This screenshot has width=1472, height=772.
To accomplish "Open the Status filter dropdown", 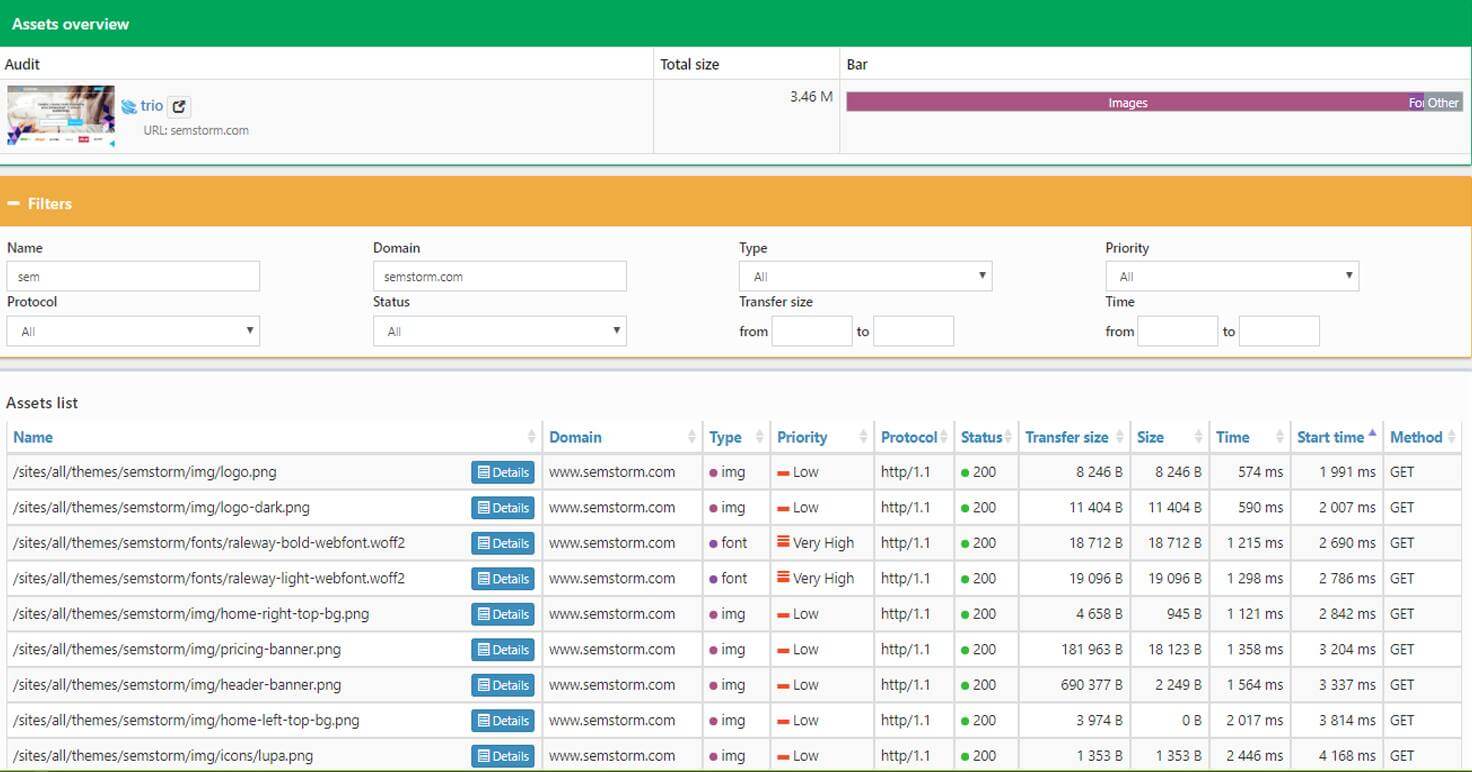I will (500, 331).
